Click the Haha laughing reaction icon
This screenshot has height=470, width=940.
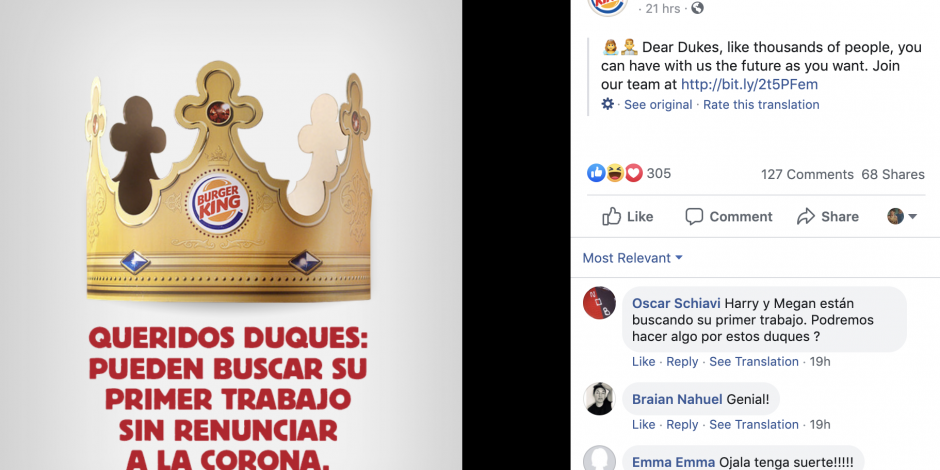[x=615, y=173]
